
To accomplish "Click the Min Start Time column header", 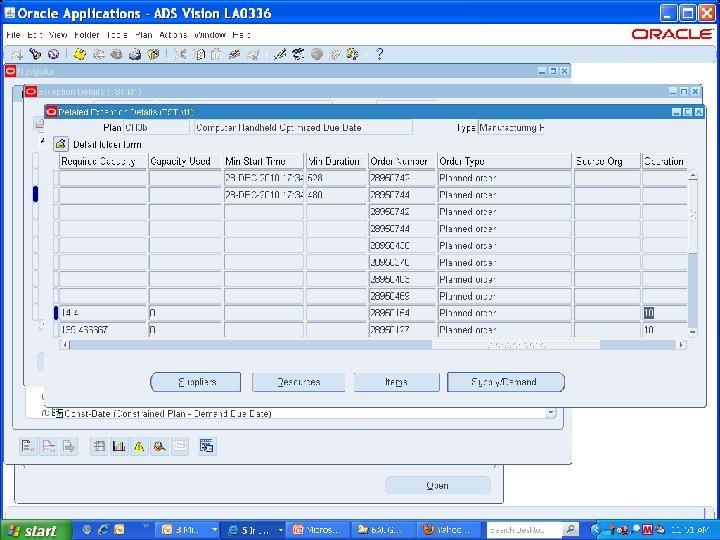I will click(x=264, y=161).
